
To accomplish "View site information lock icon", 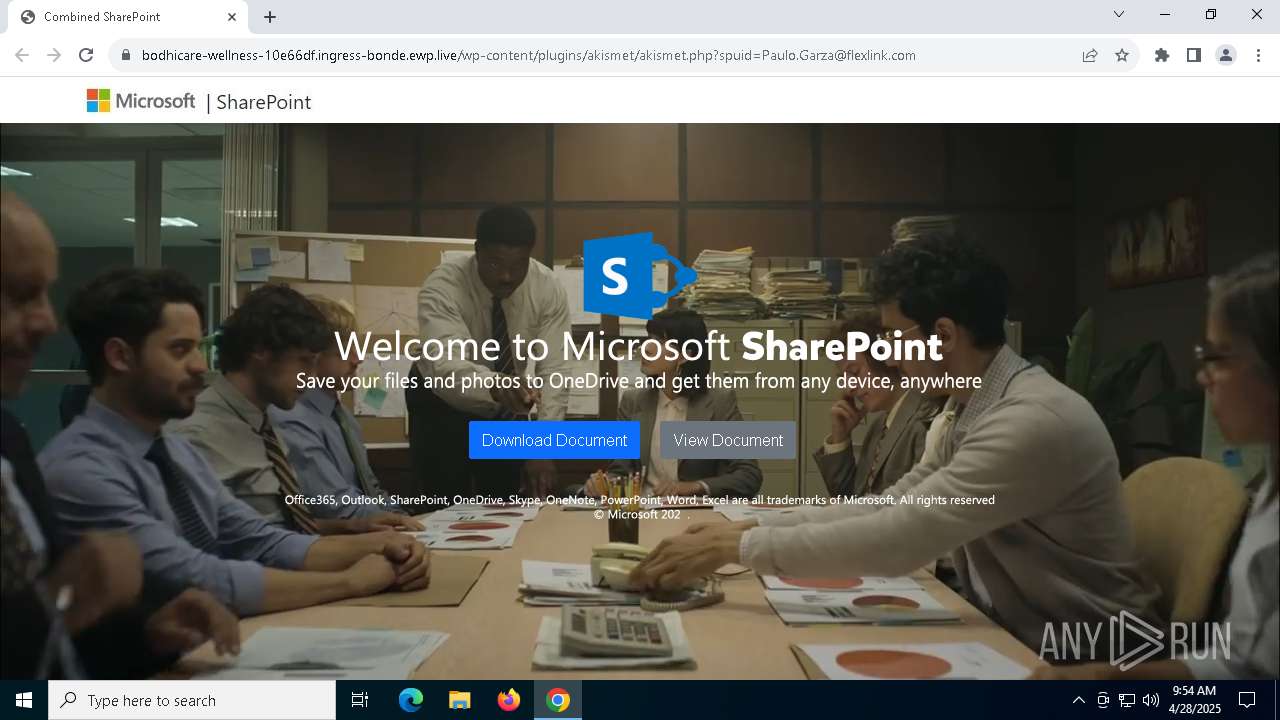I will coord(125,55).
